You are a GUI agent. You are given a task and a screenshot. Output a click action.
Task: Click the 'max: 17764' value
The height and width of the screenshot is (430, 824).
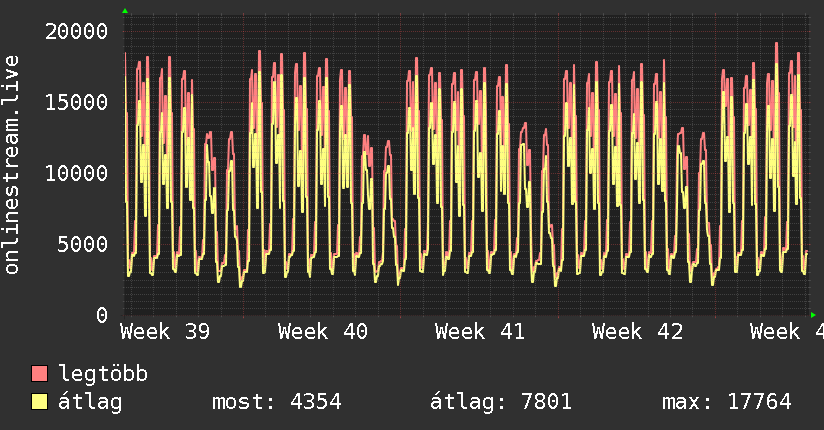pos(726,402)
